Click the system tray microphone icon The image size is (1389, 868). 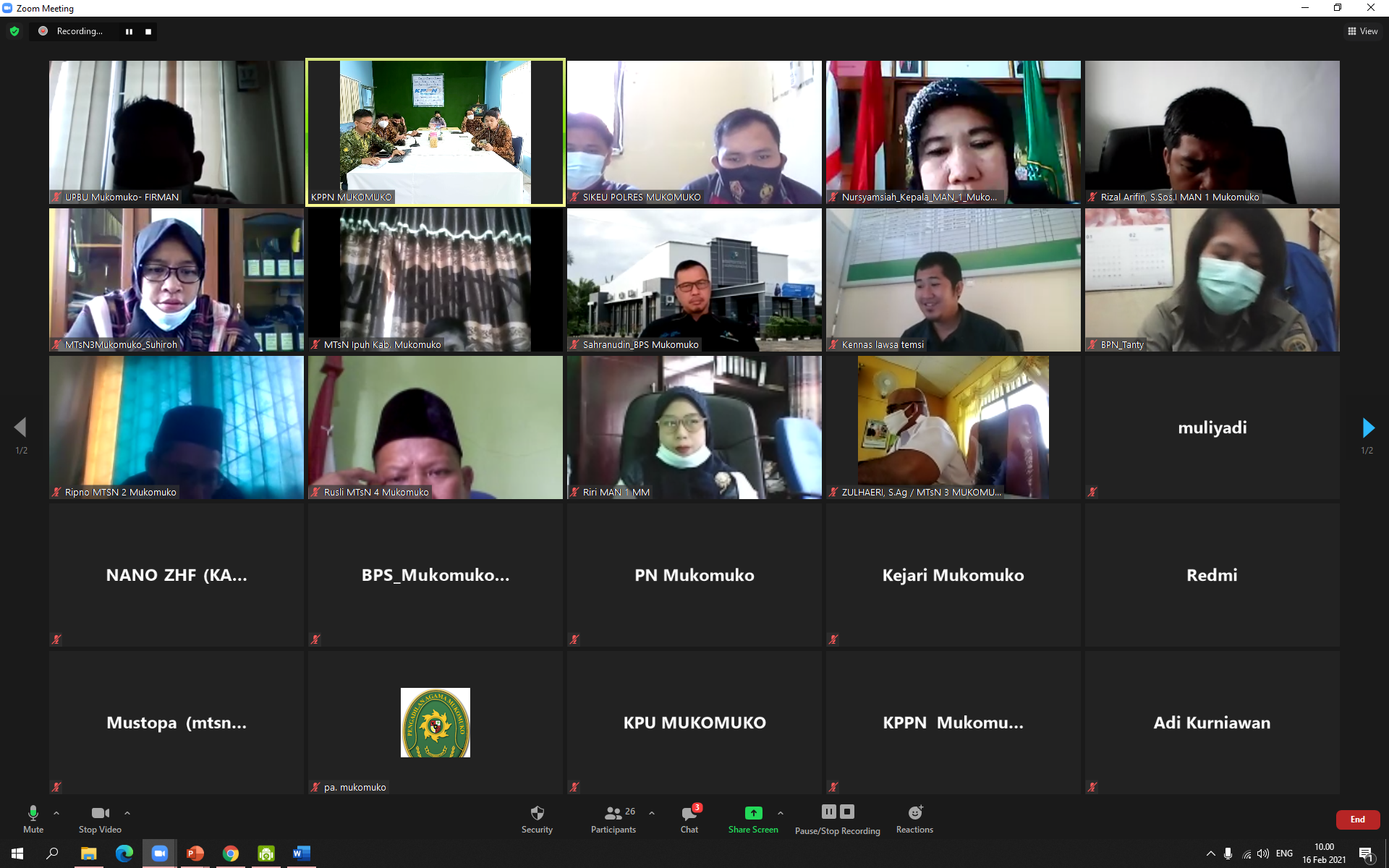[x=1228, y=854]
